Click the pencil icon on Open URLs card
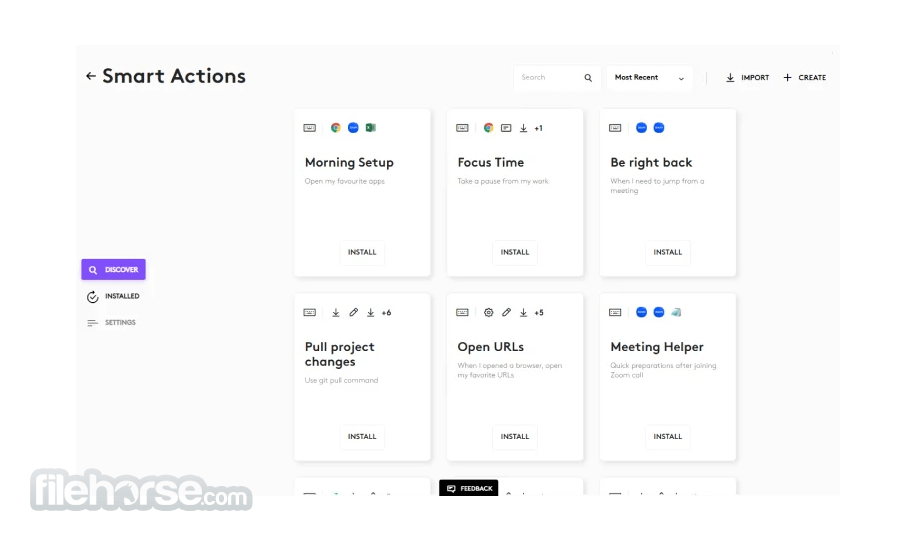Viewport: 917px width, 541px height. coord(506,312)
